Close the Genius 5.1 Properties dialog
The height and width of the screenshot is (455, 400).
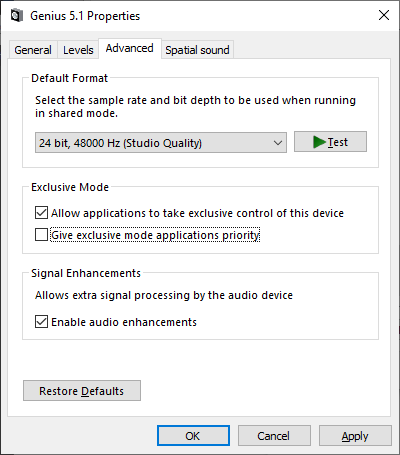[x=384, y=15]
